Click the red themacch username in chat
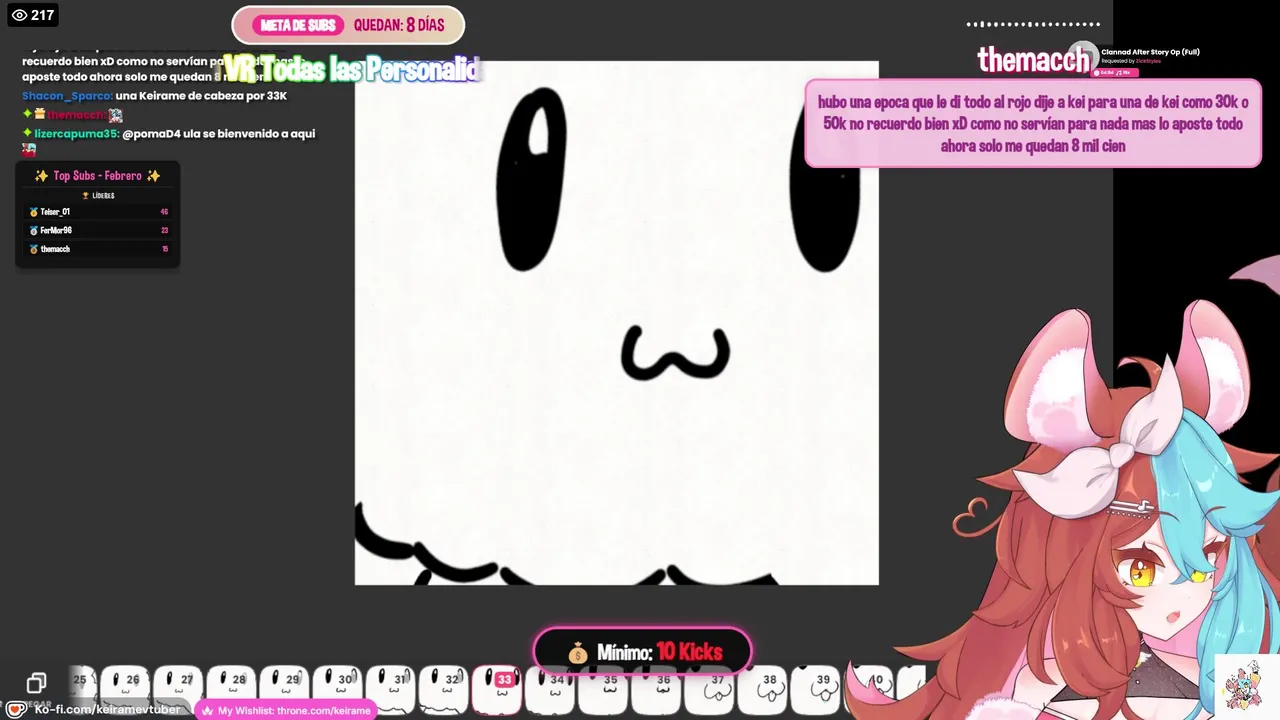 point(77,115)
